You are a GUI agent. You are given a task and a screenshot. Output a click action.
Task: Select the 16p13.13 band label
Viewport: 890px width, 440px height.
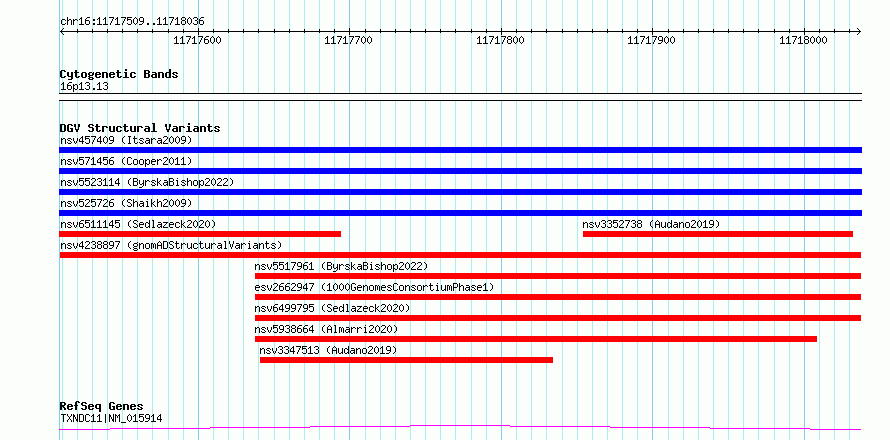pyautogui.click(x=85, y=87)
